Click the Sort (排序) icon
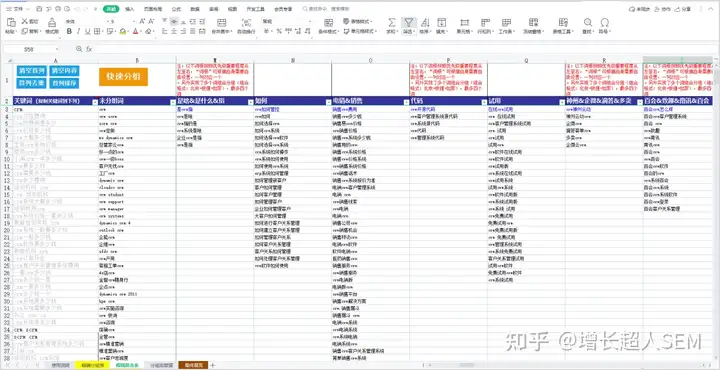Screen dimensions: 720x370 click(425, 22)
